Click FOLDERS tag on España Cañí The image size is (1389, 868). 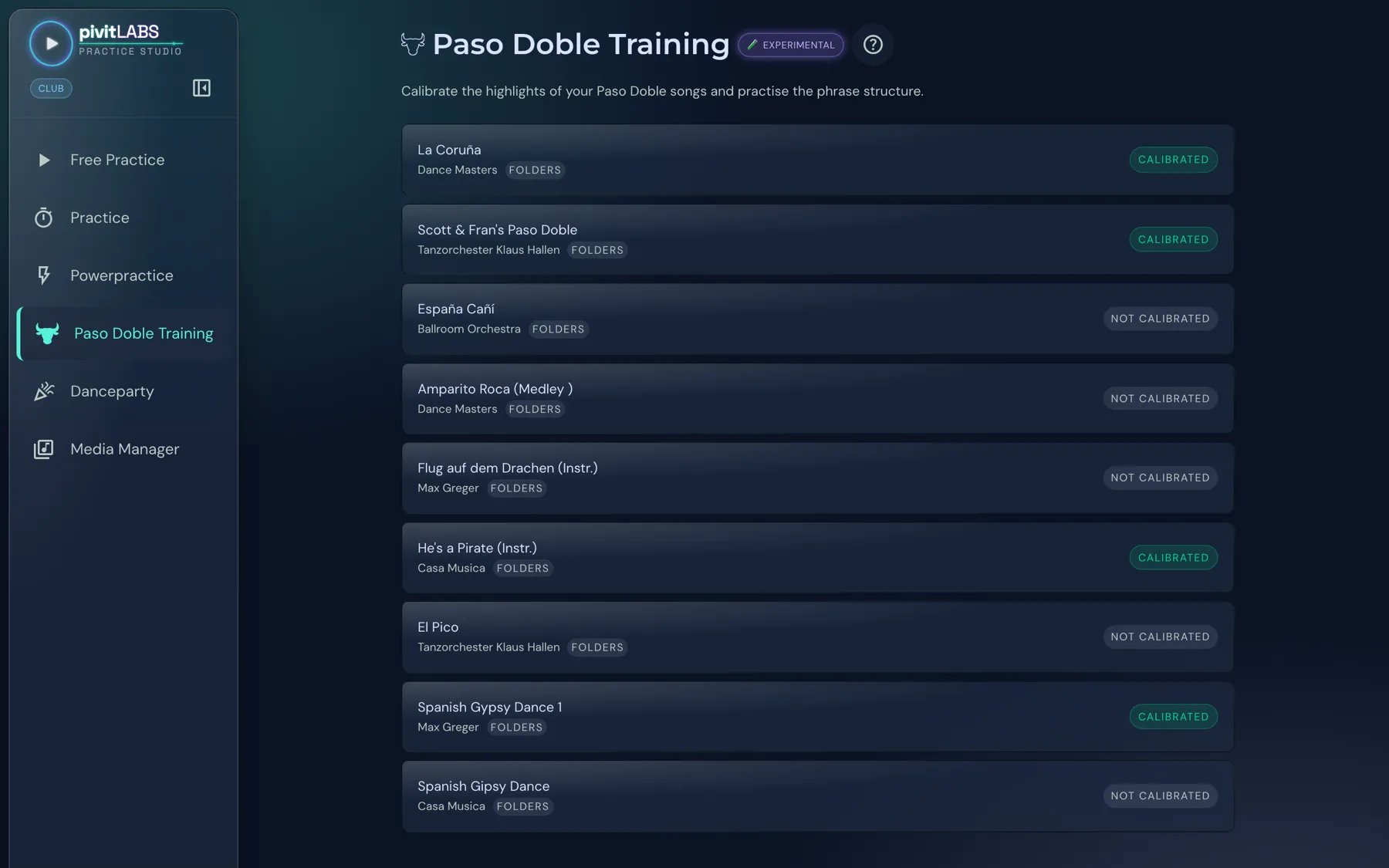click(x=558, y=329)
